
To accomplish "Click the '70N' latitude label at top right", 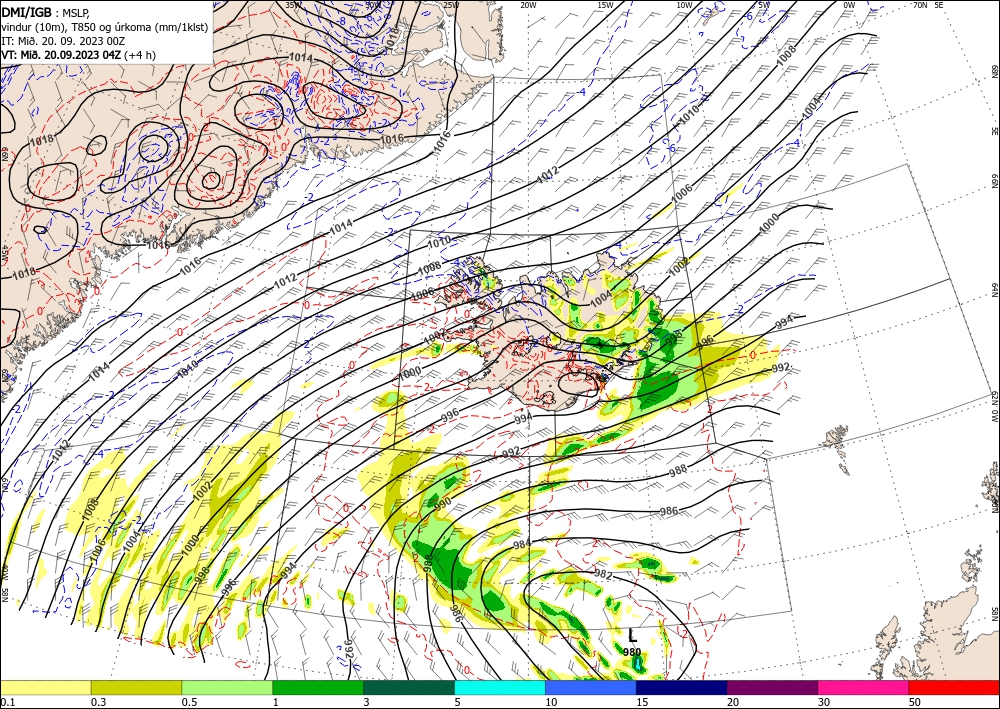I will [920, 5].
